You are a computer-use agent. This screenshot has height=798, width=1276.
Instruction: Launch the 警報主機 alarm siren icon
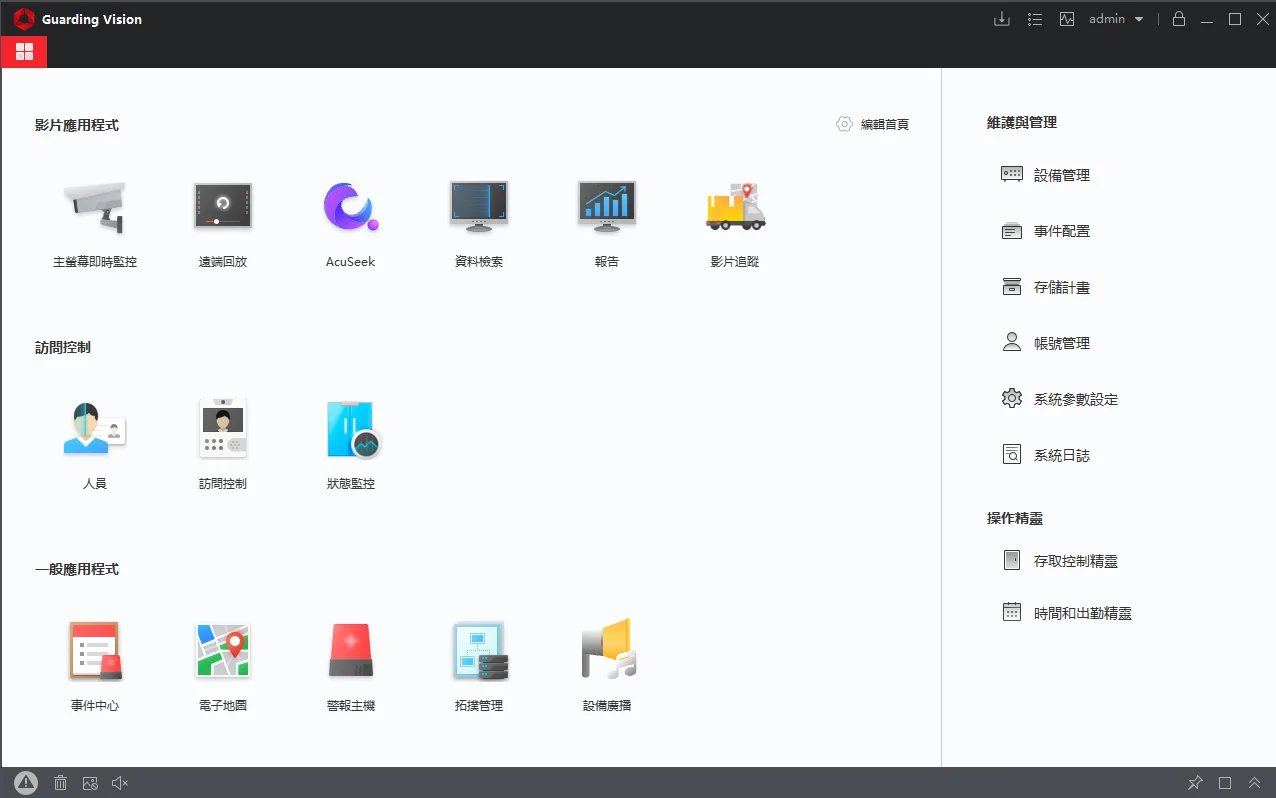[x=351, y=652]
